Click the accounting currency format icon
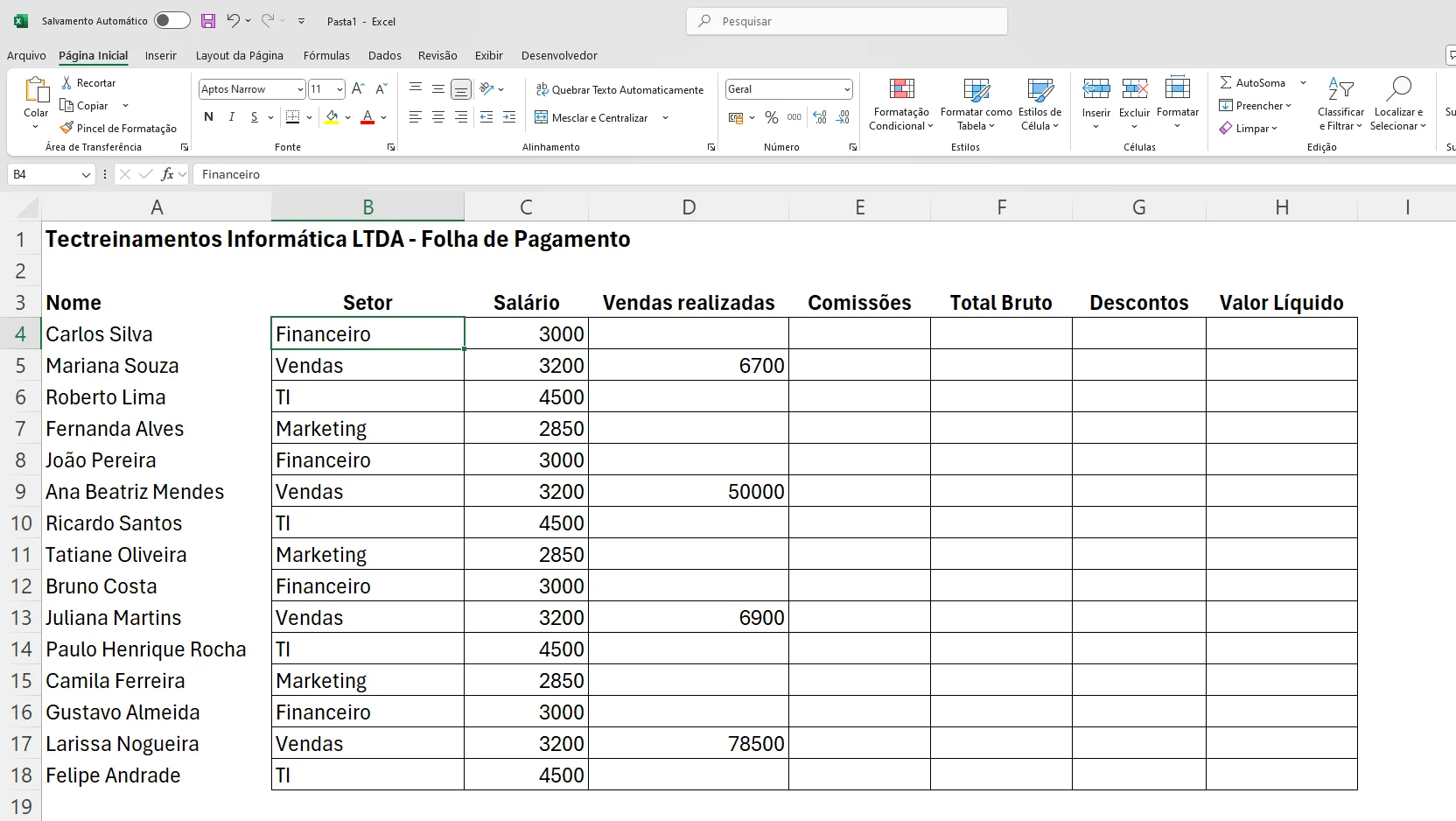1456x821 pixels. 736,117
